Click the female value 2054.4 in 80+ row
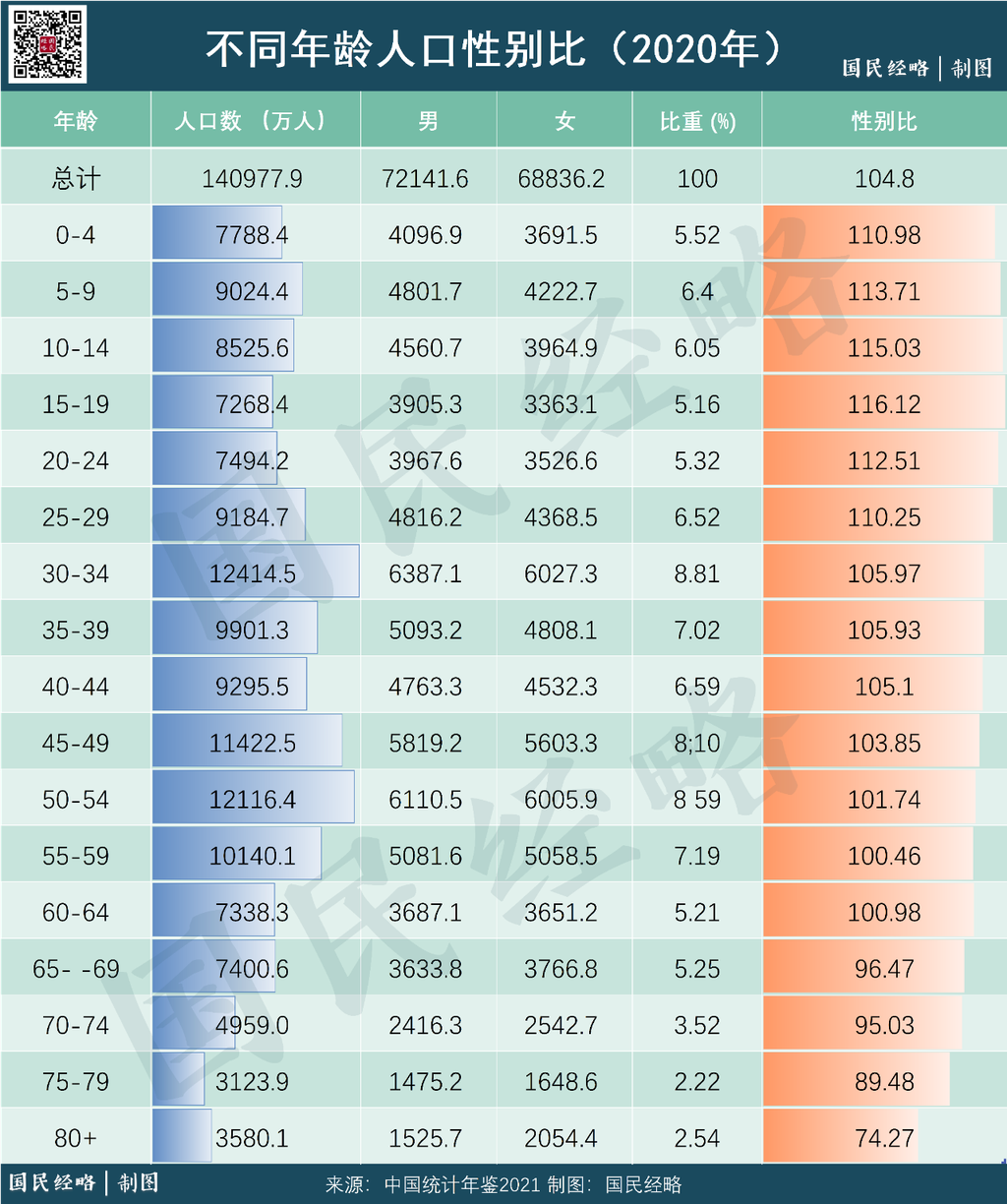The width and height of the screenshot is (1007, 1204). 561,1138
